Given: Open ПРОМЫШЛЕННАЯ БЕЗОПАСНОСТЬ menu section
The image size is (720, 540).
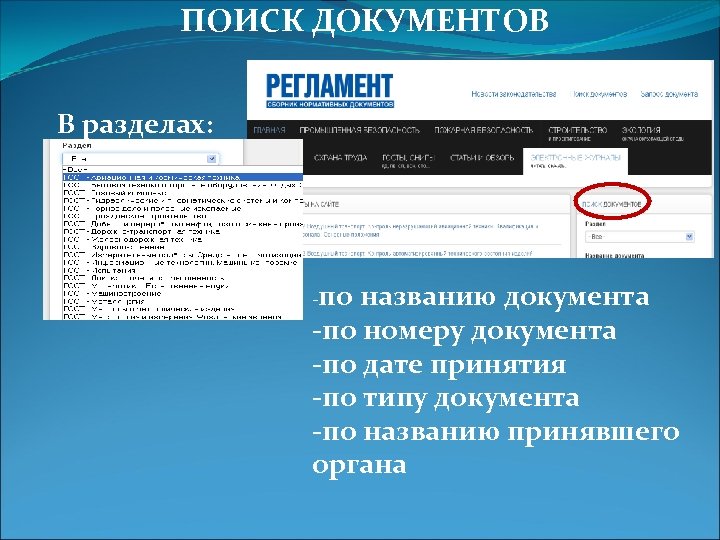Looking at the screenshot, I should 360,130.
